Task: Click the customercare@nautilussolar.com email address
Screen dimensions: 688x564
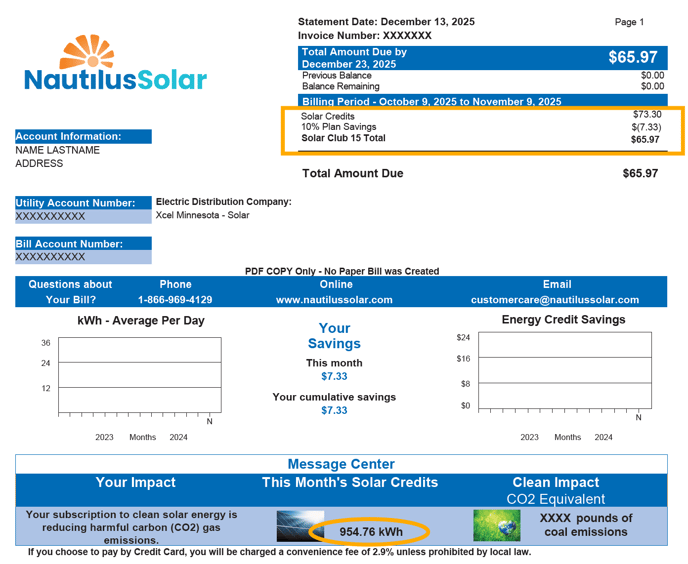Action: [x=555, y=300]
